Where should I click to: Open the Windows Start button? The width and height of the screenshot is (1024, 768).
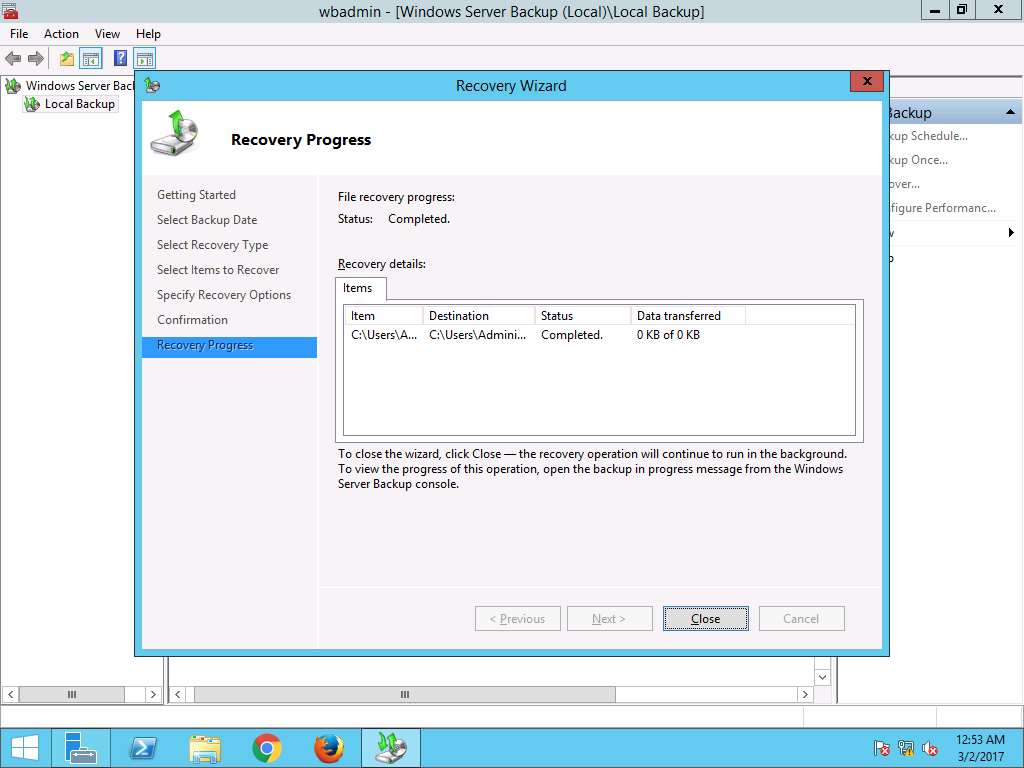pos(25,748)
